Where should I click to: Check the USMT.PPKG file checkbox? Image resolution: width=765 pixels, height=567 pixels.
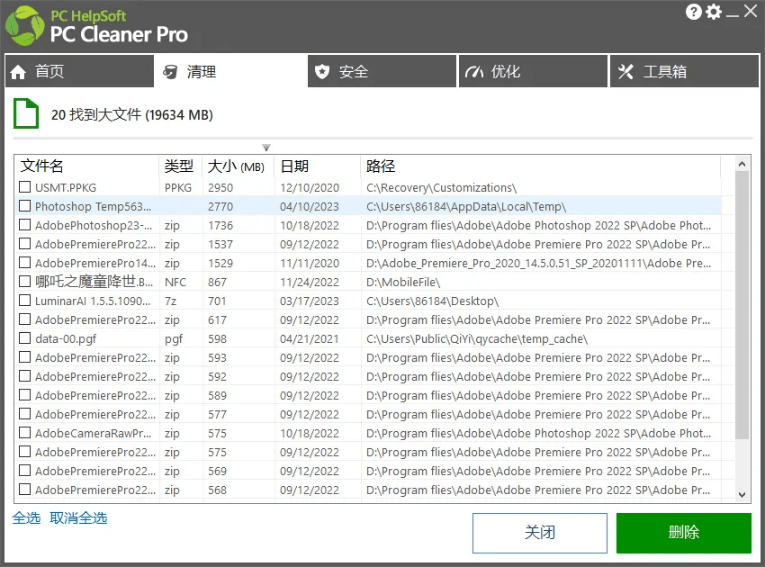pyautogui.click(x=25, y=187)
